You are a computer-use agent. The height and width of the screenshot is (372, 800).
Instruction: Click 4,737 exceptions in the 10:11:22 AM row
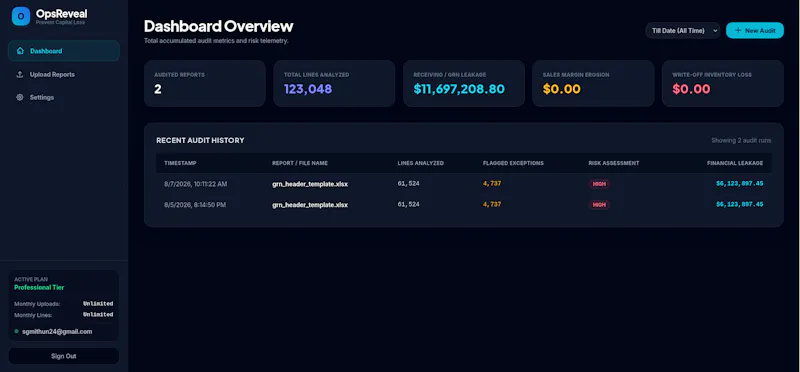point(492,184)
